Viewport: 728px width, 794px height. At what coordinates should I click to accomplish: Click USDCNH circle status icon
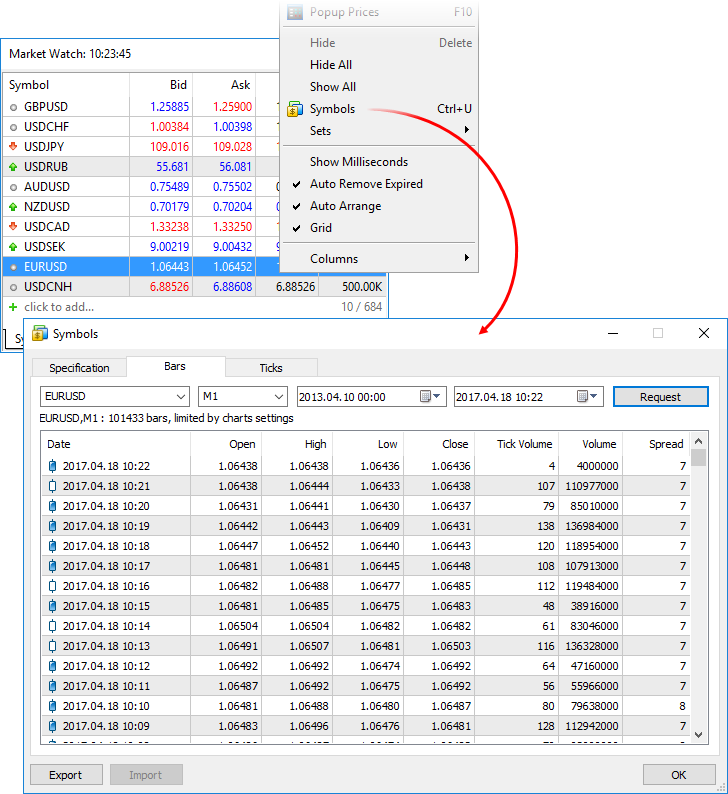coord(13,288)
